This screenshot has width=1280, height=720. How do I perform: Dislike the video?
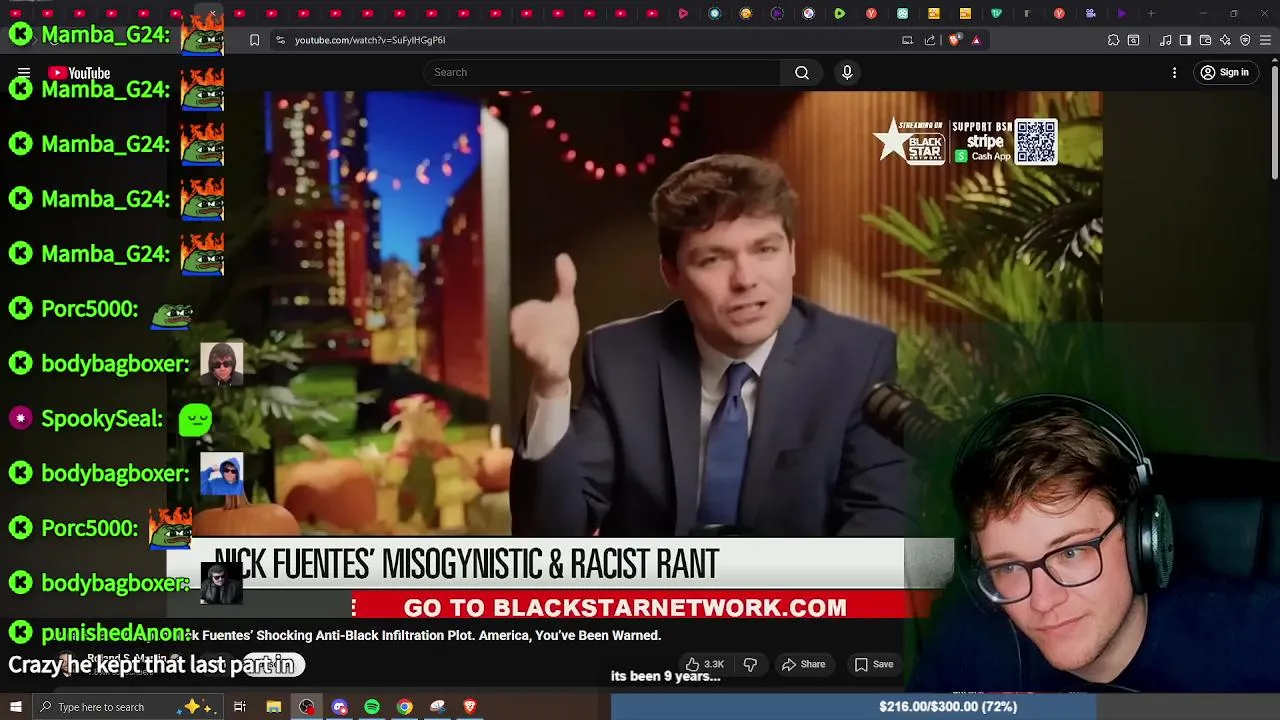coord(750,664)
